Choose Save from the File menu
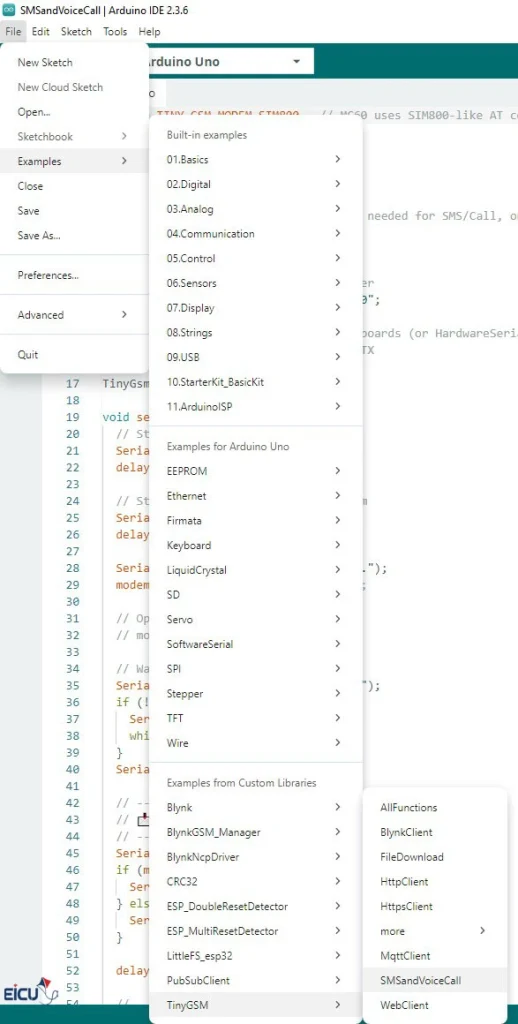518x1024 pixels. tap(74, 211)
